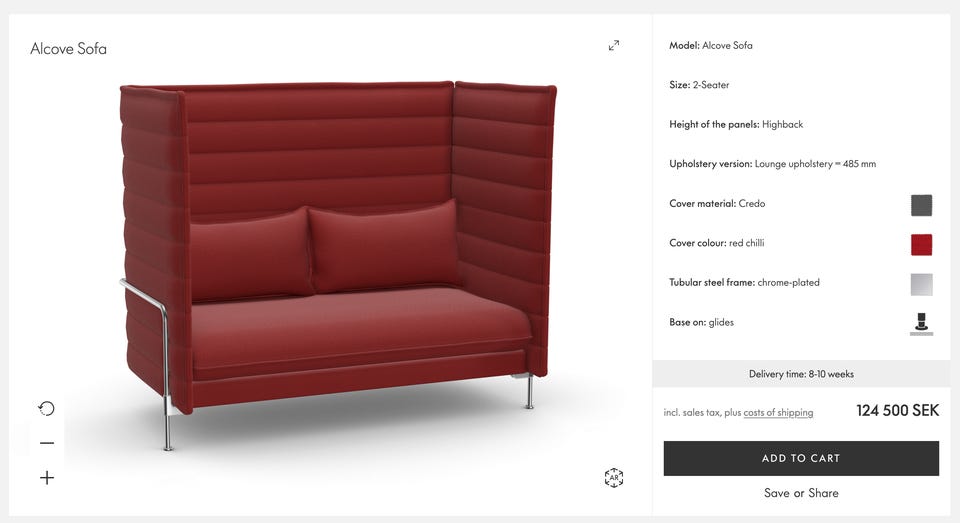Viewport: 960px width, 523px height.
Task: Choose the chrome-plated frame swatch
Action: tap(921, 284)
